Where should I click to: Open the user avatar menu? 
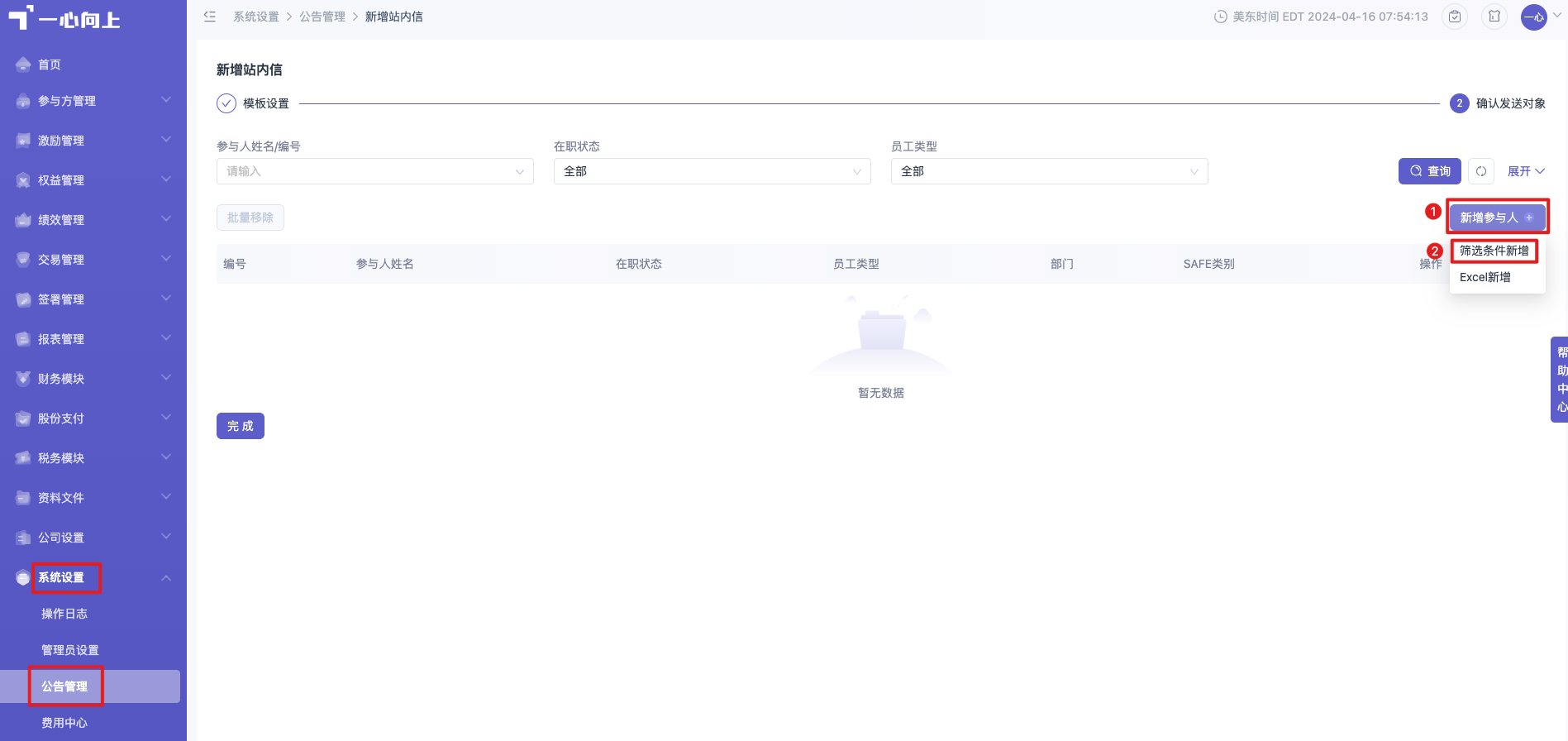pyautogui.click(x=1534, y=17)
